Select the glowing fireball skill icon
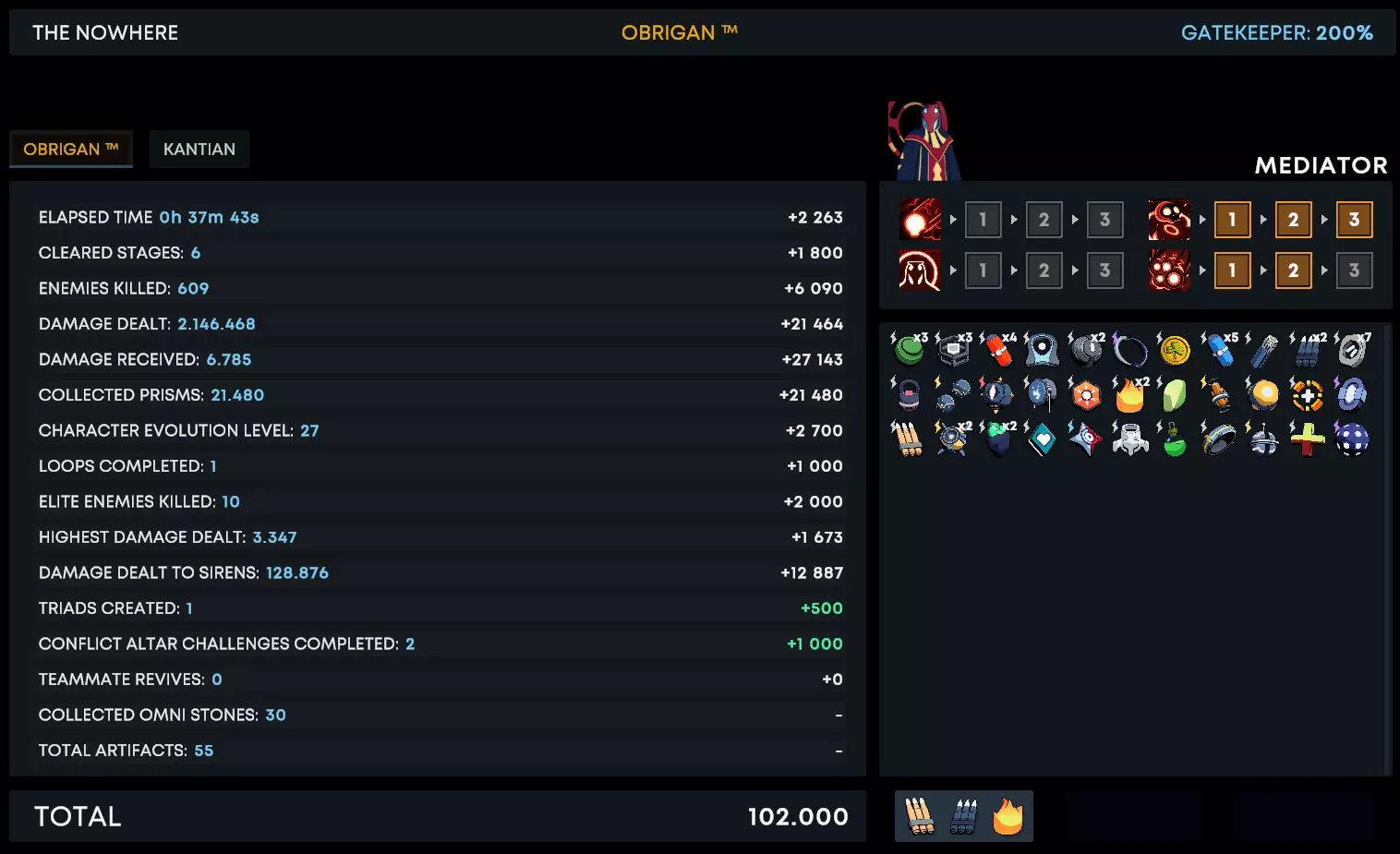This screenshot has width=1400, height=854. 921,220
